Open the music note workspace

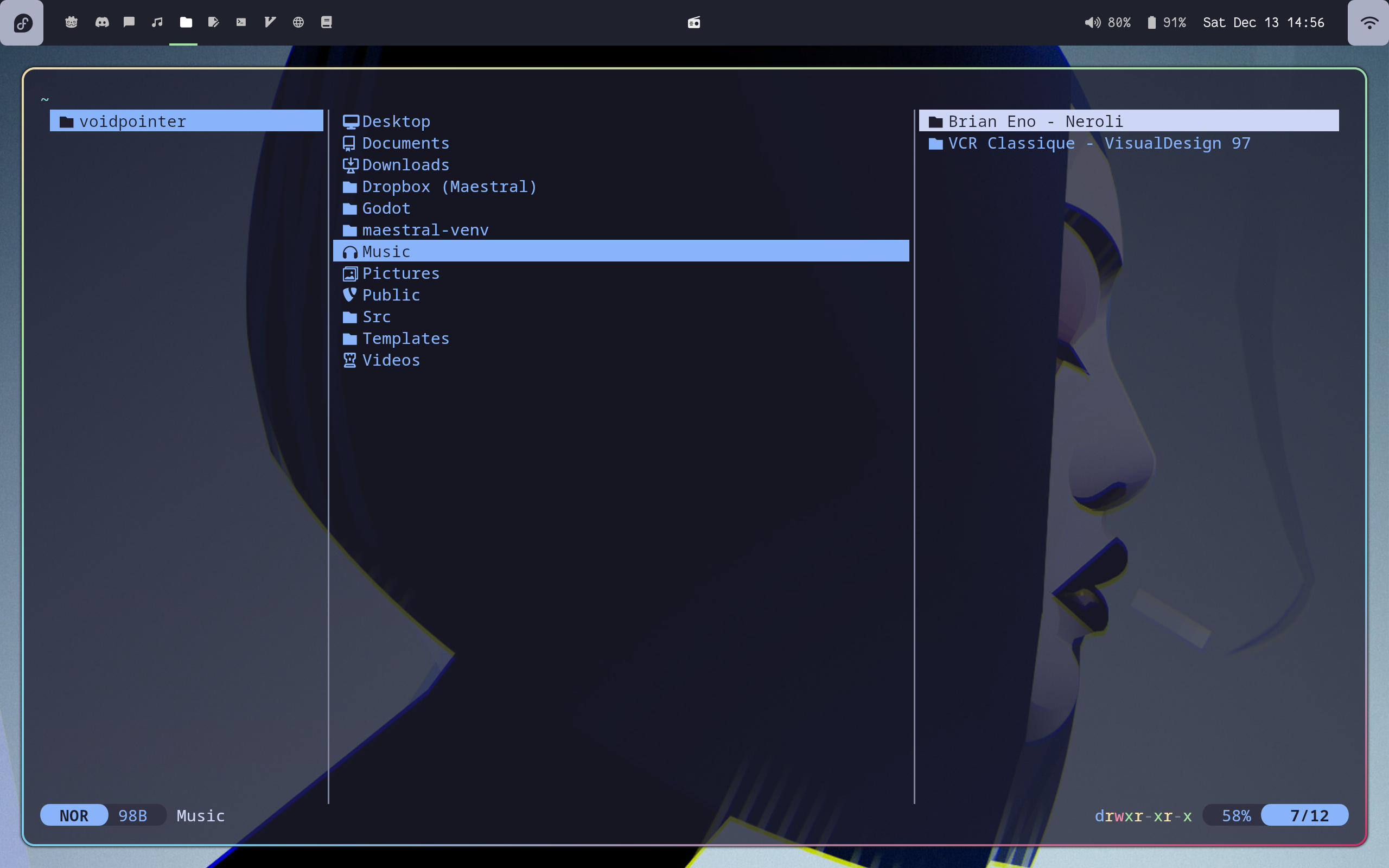coord(157,22)
